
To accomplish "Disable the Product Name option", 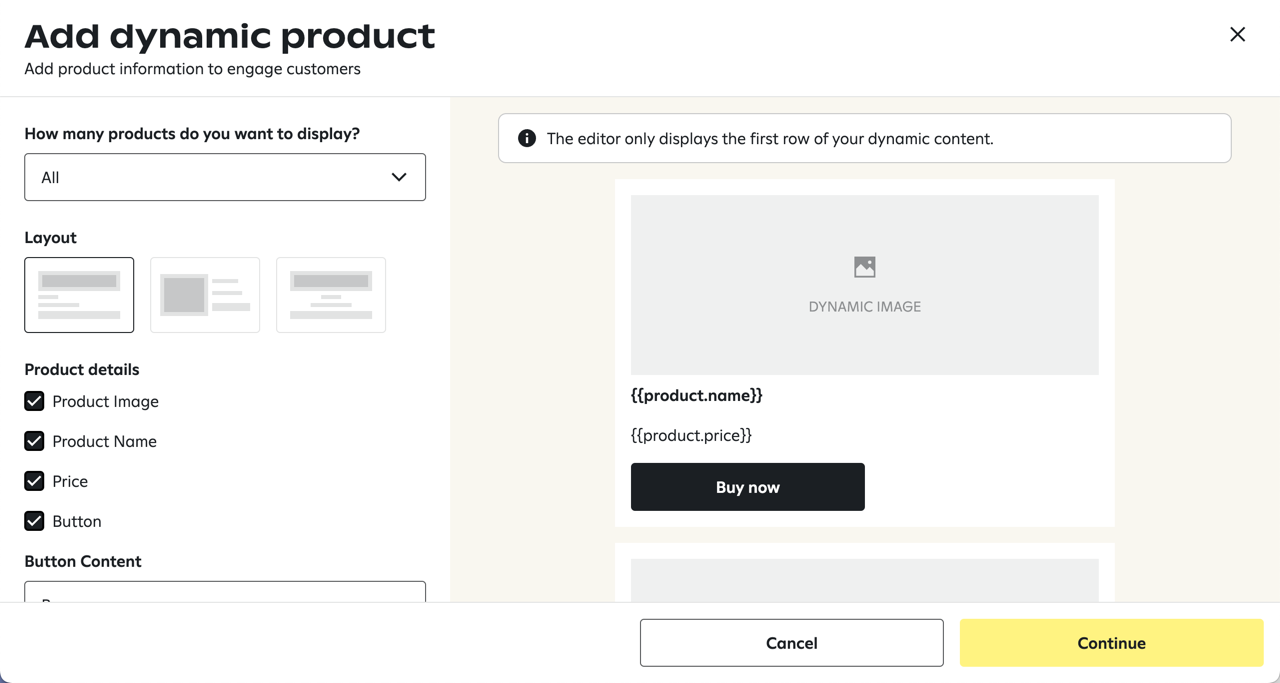I will coord(33,441).
